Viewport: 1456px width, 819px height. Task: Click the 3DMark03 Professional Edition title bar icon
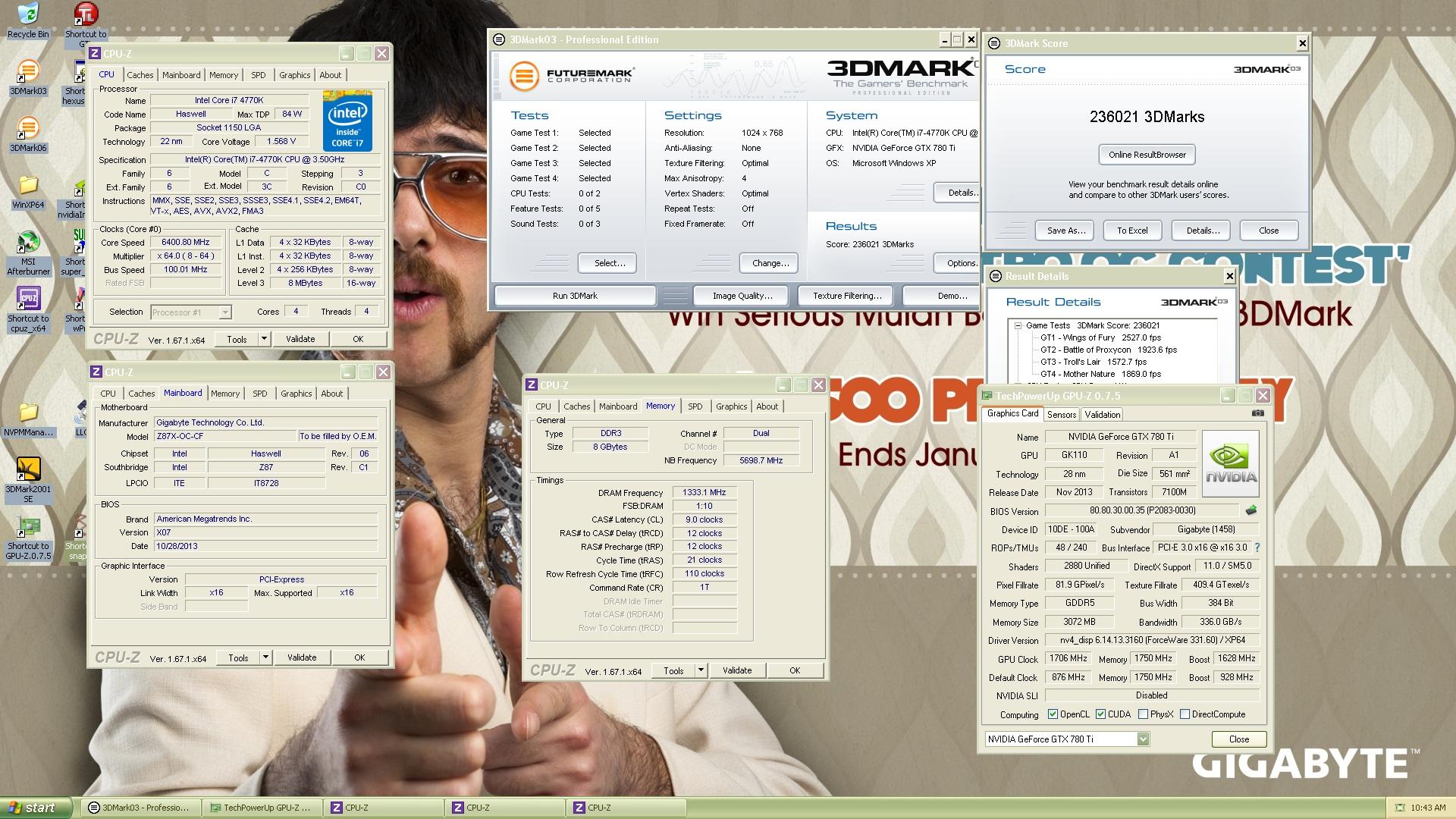point(499,39)
